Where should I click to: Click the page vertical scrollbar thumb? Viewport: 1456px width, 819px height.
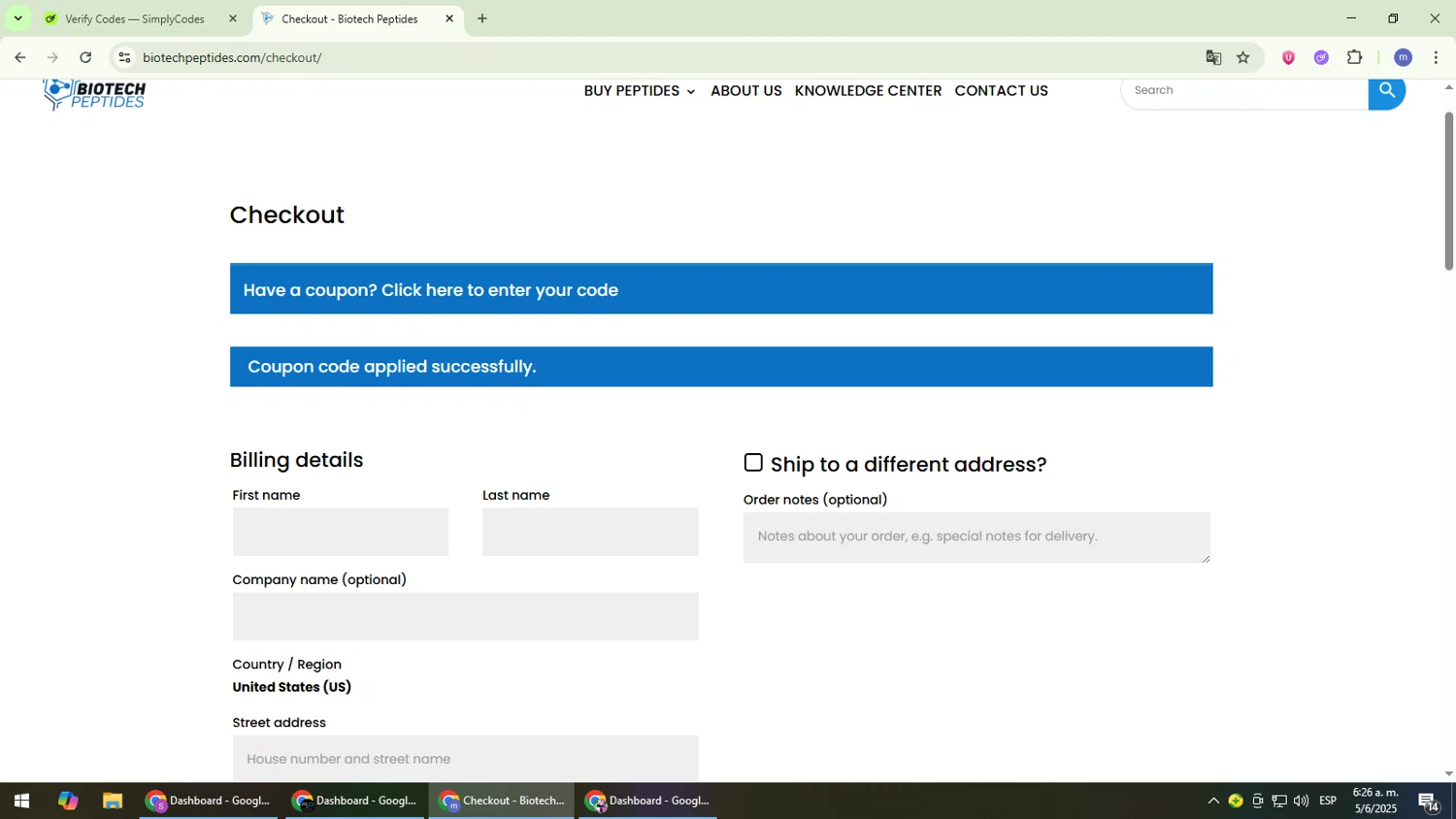[x=1448, y=190]
